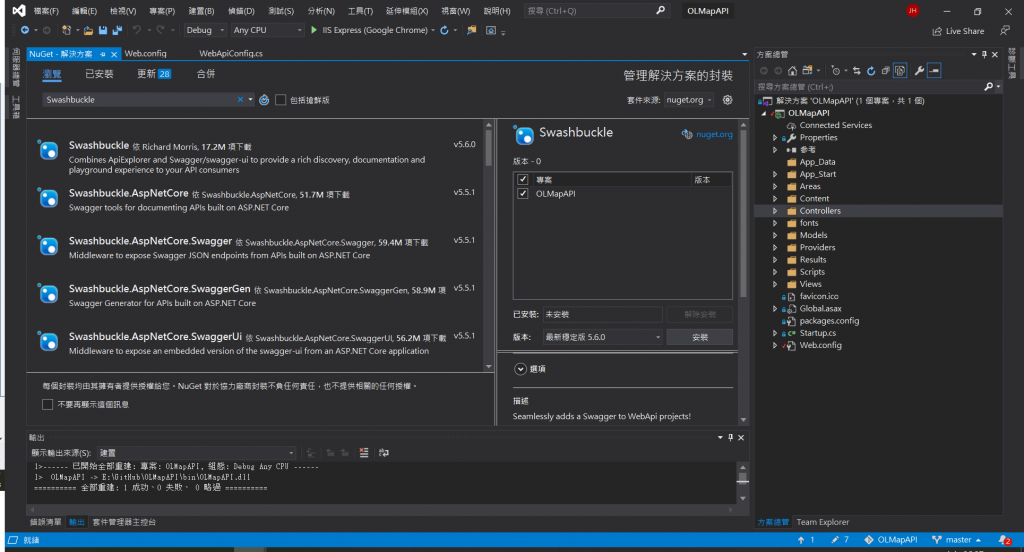
Task: Toggle word wrap icon in the output panel
Action: (384, 453)
